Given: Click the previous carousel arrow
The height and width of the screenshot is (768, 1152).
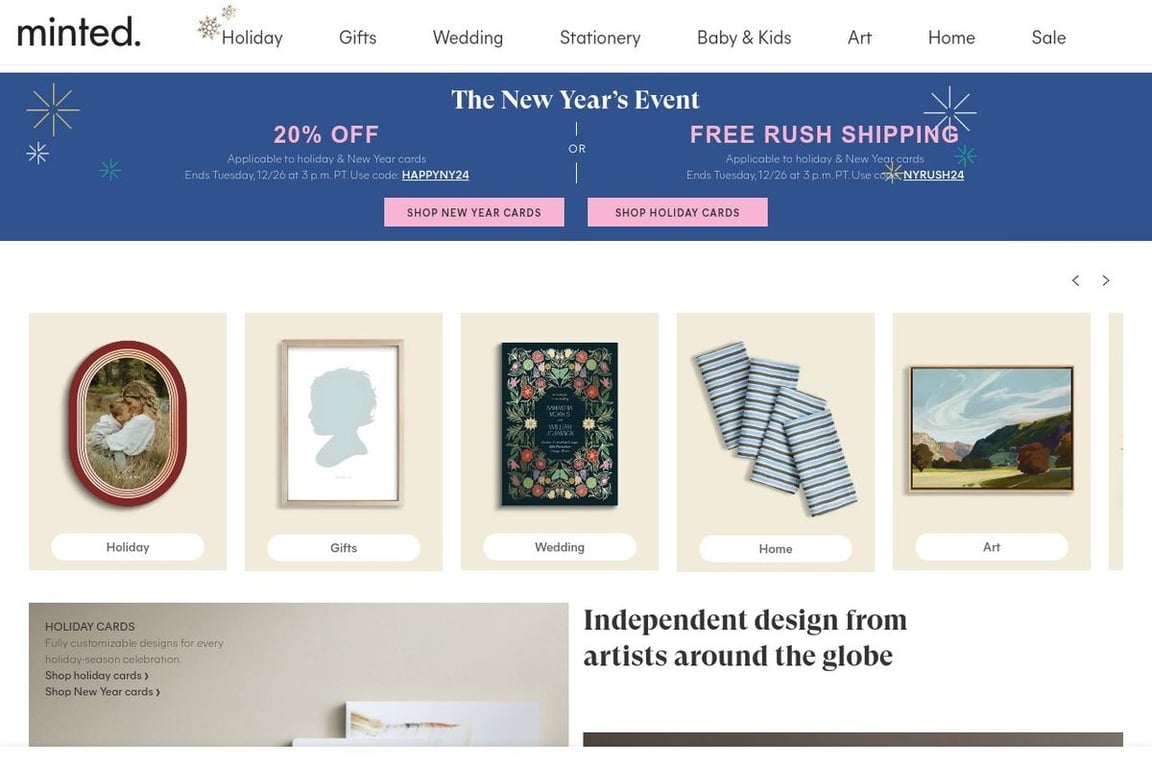Looking at the screenshot, I should coord(1075,281).
